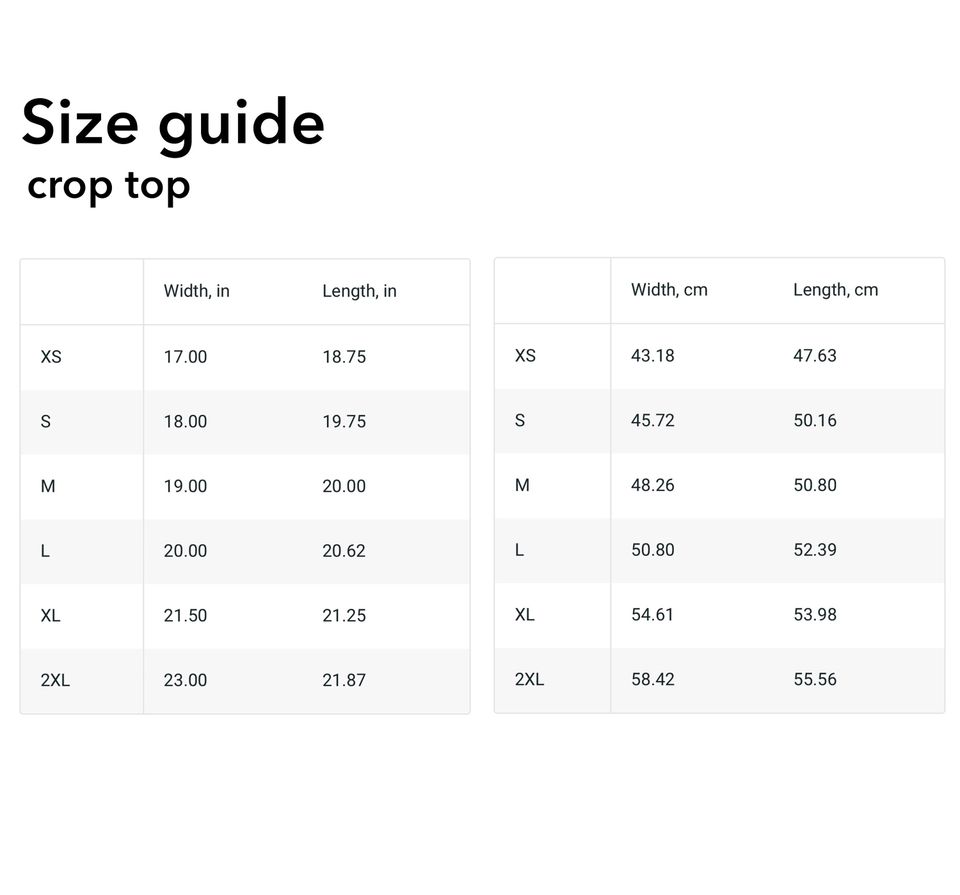Select the "Width, in" column header

pyautogui.click(x=197, y=291)
